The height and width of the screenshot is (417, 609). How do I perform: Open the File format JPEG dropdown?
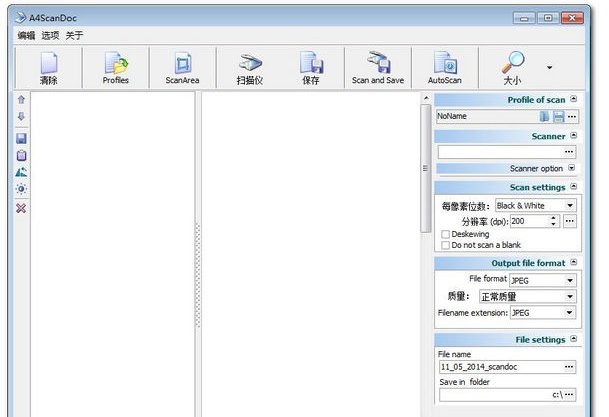click(x=570, y=280)
